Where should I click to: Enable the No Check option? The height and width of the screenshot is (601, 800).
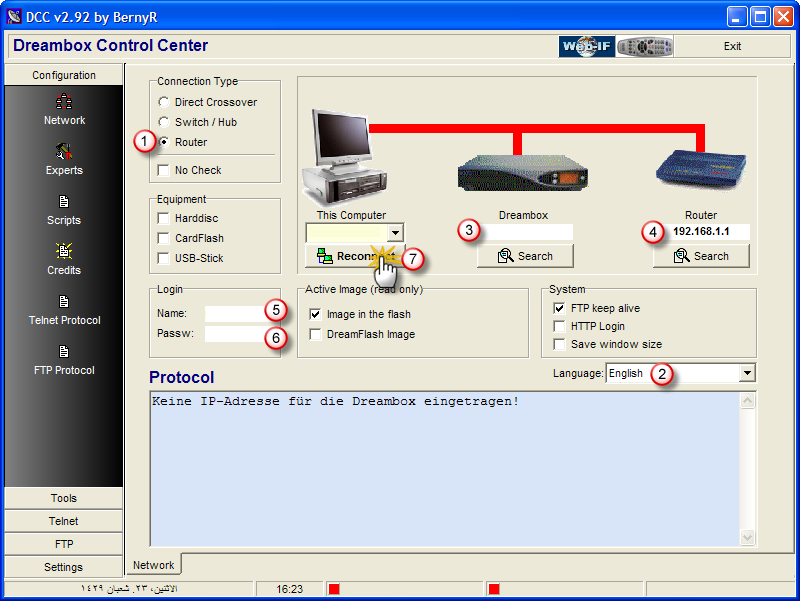(164, 170)
